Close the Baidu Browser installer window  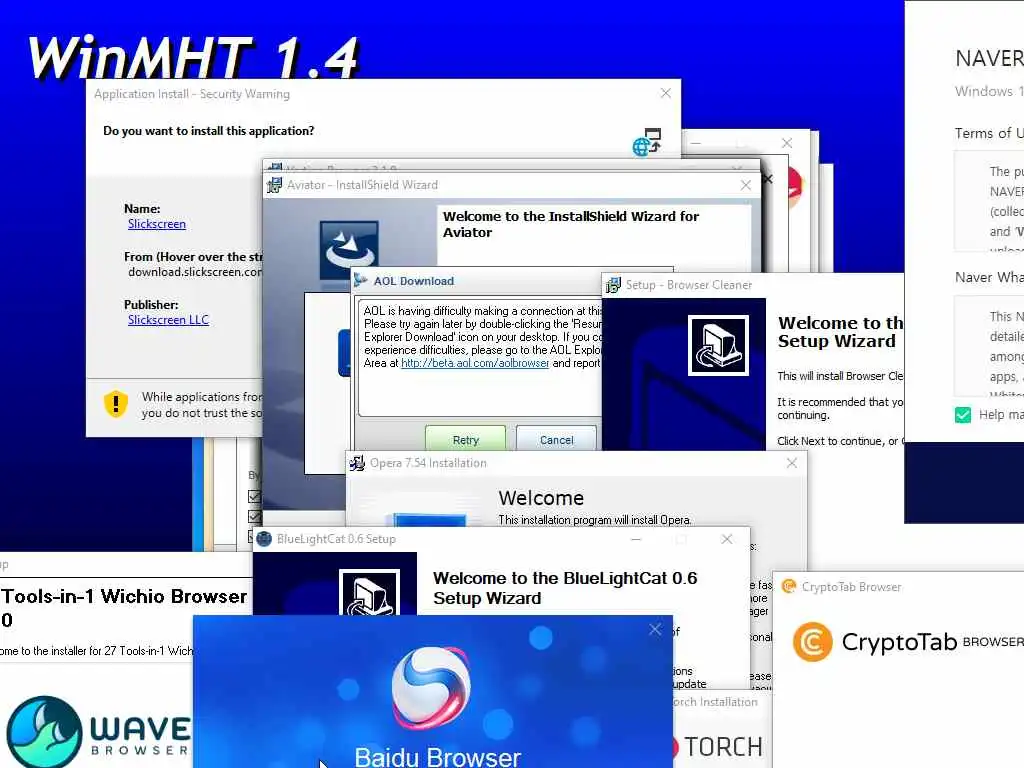pos(655,630)
